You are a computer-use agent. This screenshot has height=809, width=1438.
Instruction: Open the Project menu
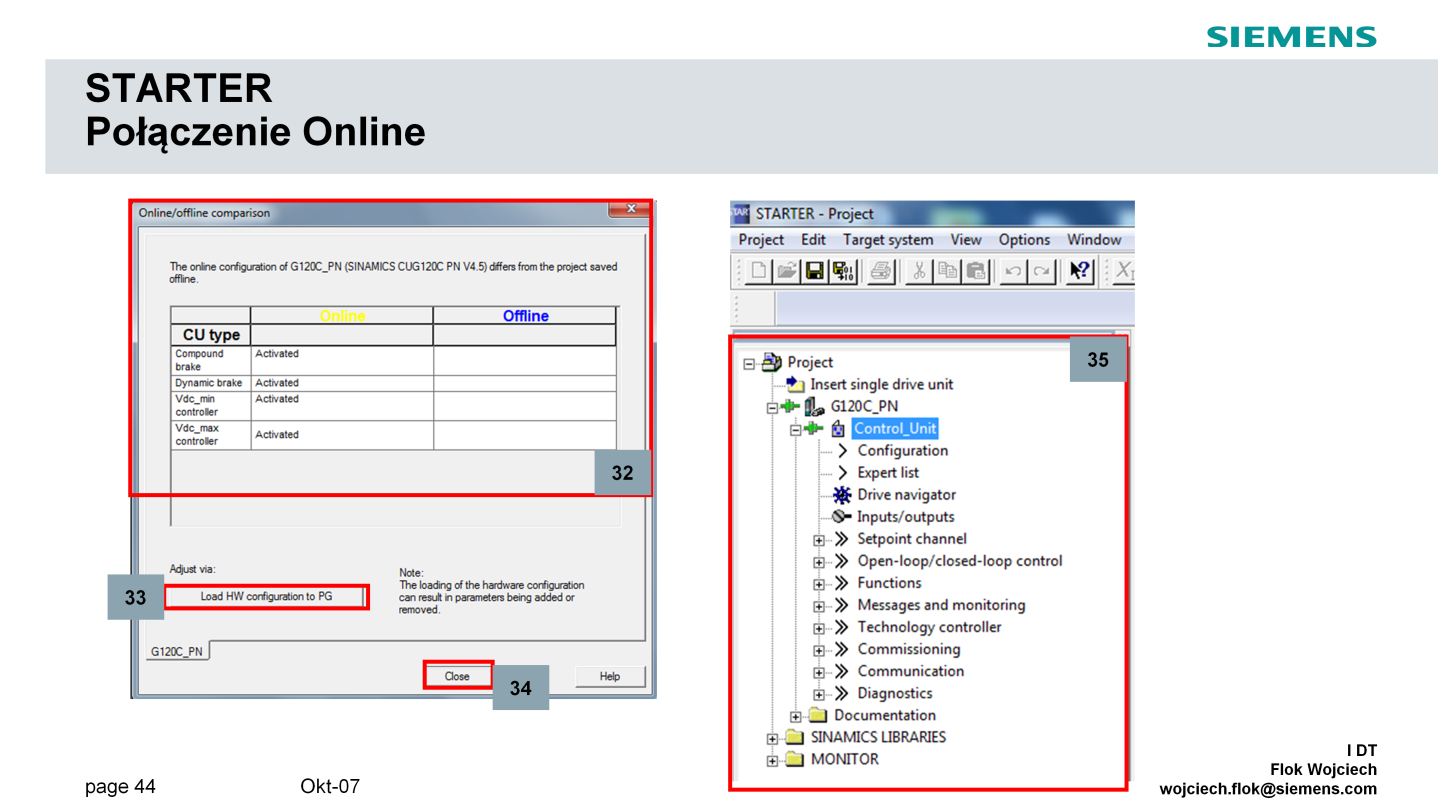point(761,239)
